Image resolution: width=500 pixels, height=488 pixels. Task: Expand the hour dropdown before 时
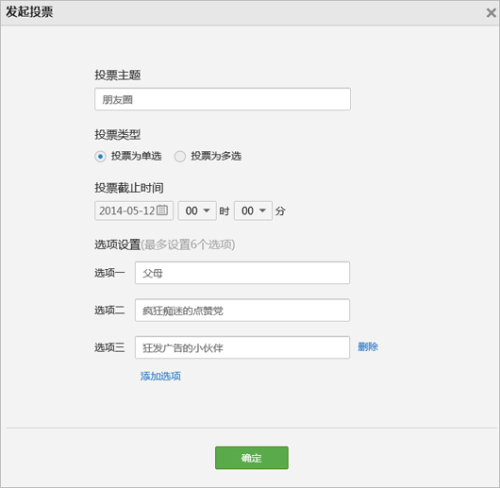click(197, 211)
